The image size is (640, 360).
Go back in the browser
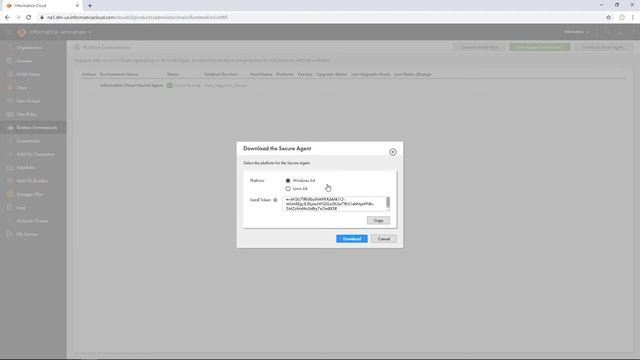click(x=7, y=18)
